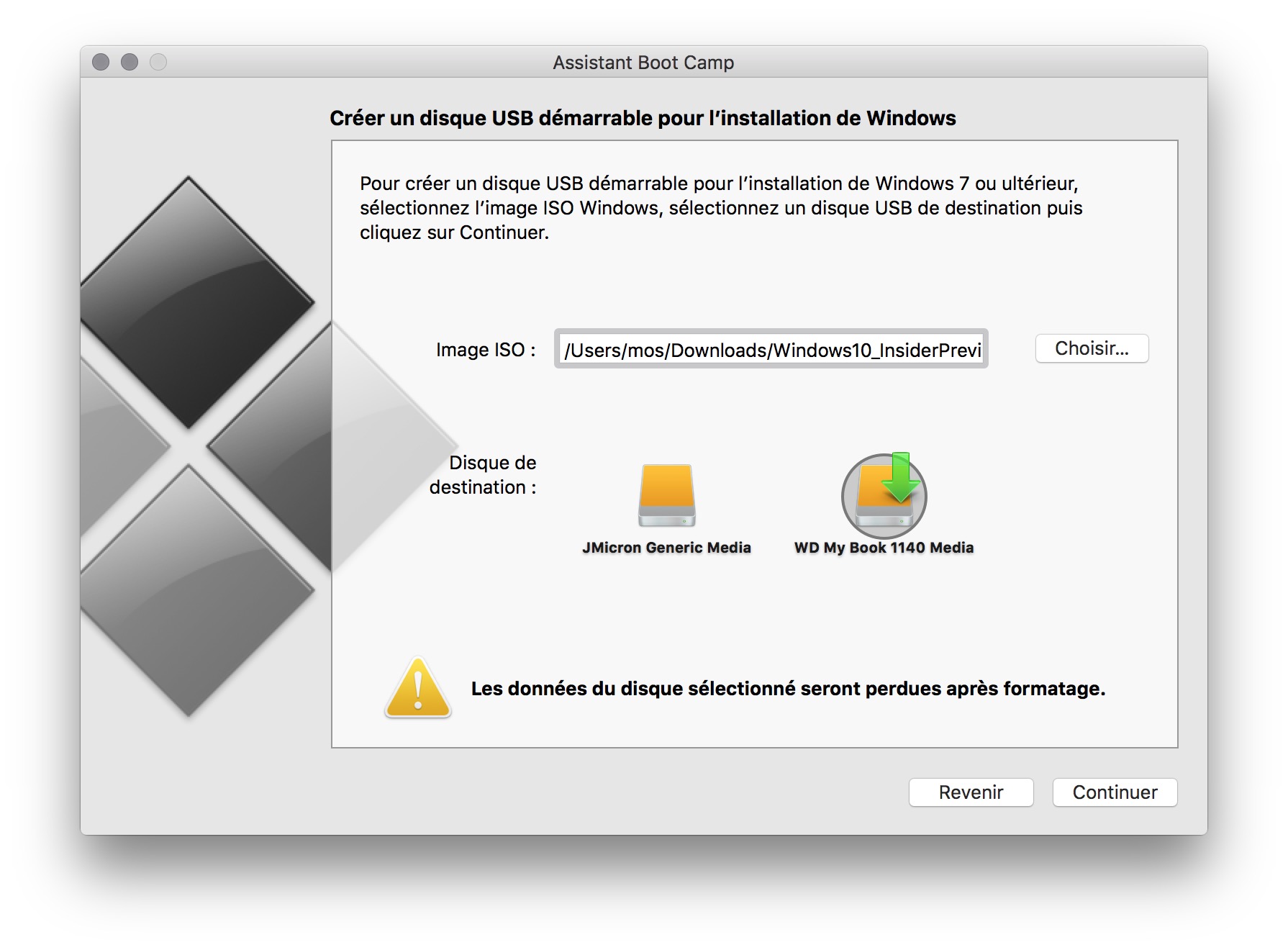This screenshot has height=950, width=1288.
Task: Select the WD My Book 1140 Media disk
Action: (884, 495)
